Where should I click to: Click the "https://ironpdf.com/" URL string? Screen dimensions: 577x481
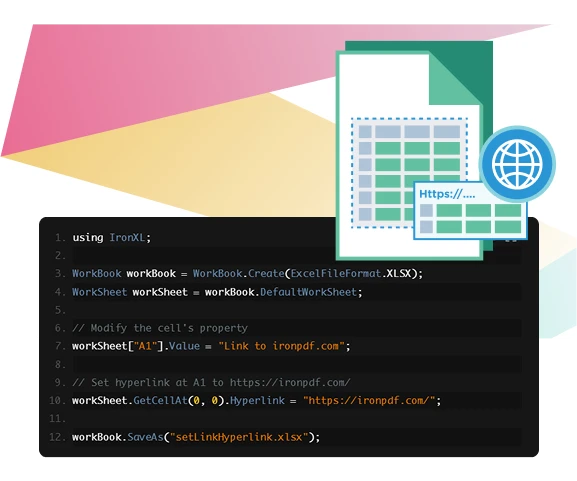pyautogui.click(x=369, y=400)
